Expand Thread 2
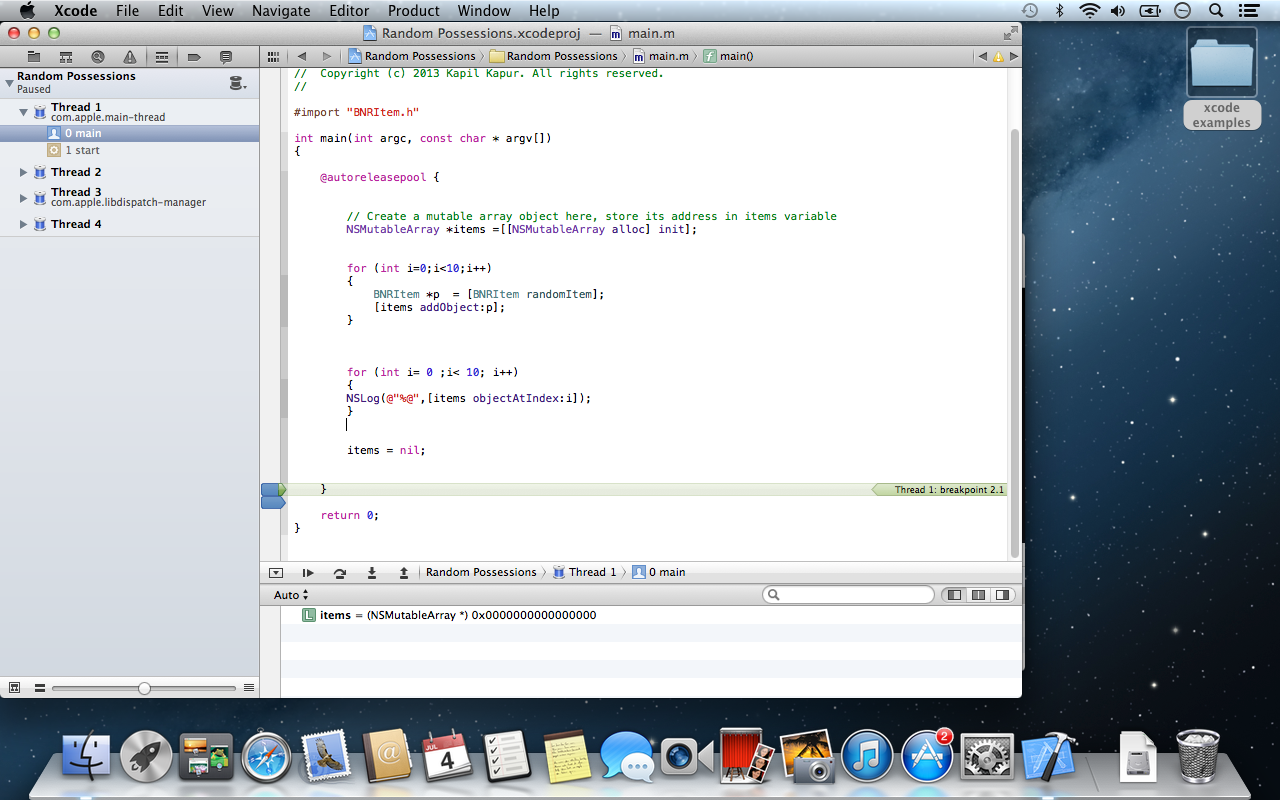The height and width of the screenshot is (800, 1280). tap(24, 172)
